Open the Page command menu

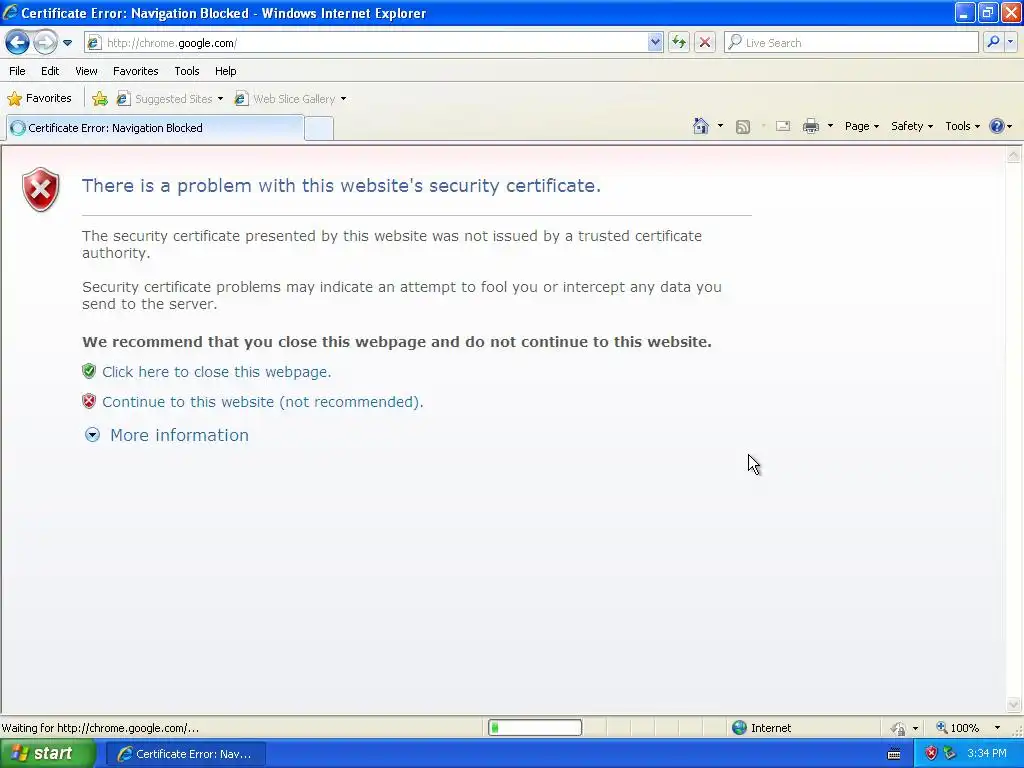tap(861, 126)
